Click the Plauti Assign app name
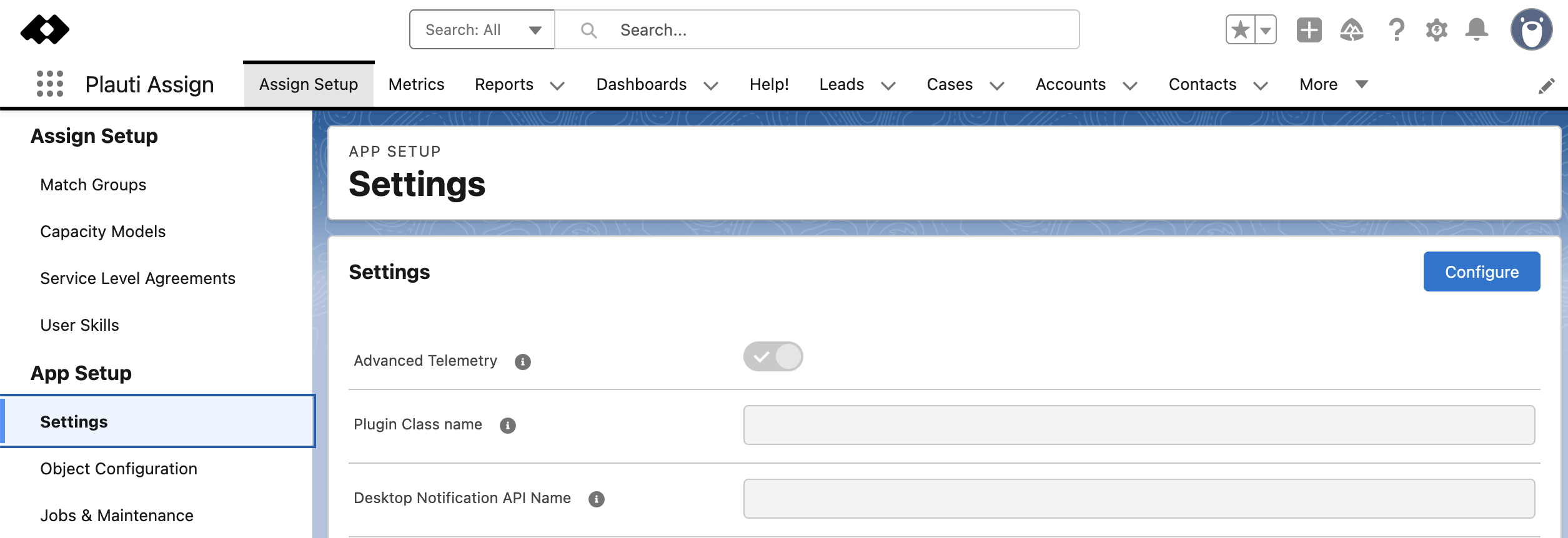This screenshot has height=538, width=1568. point(149,84)
